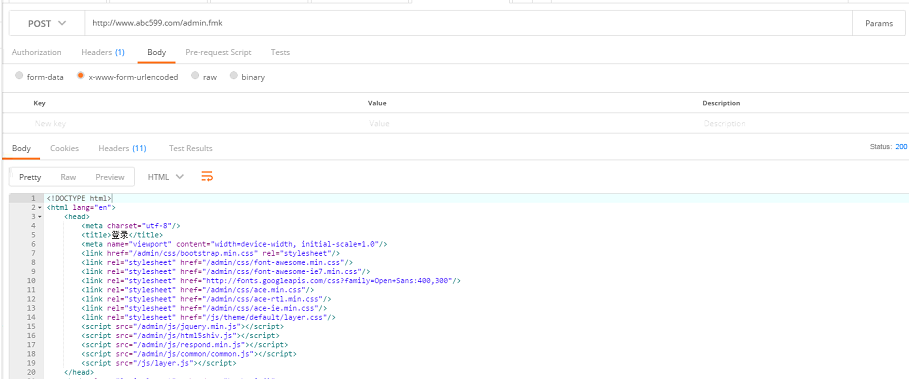909x379 pixels.
Task: Open the Pre-request Script tab
Action: [218, 52]
